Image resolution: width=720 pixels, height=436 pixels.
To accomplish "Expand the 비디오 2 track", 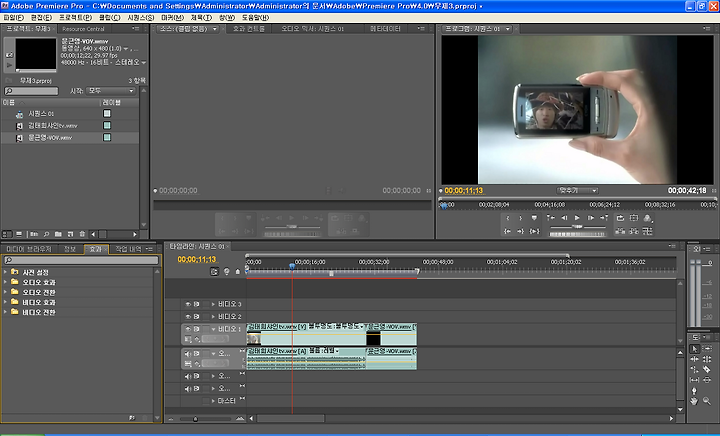I will (x=213, y=316).
